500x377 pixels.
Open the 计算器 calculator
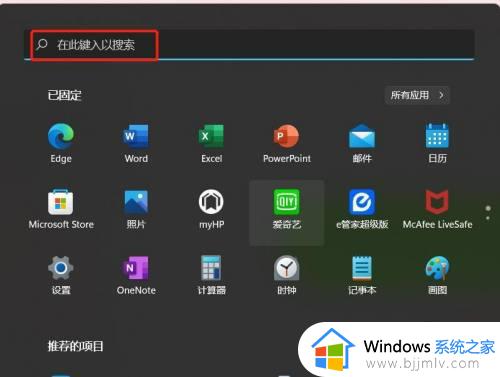(211, 275)
